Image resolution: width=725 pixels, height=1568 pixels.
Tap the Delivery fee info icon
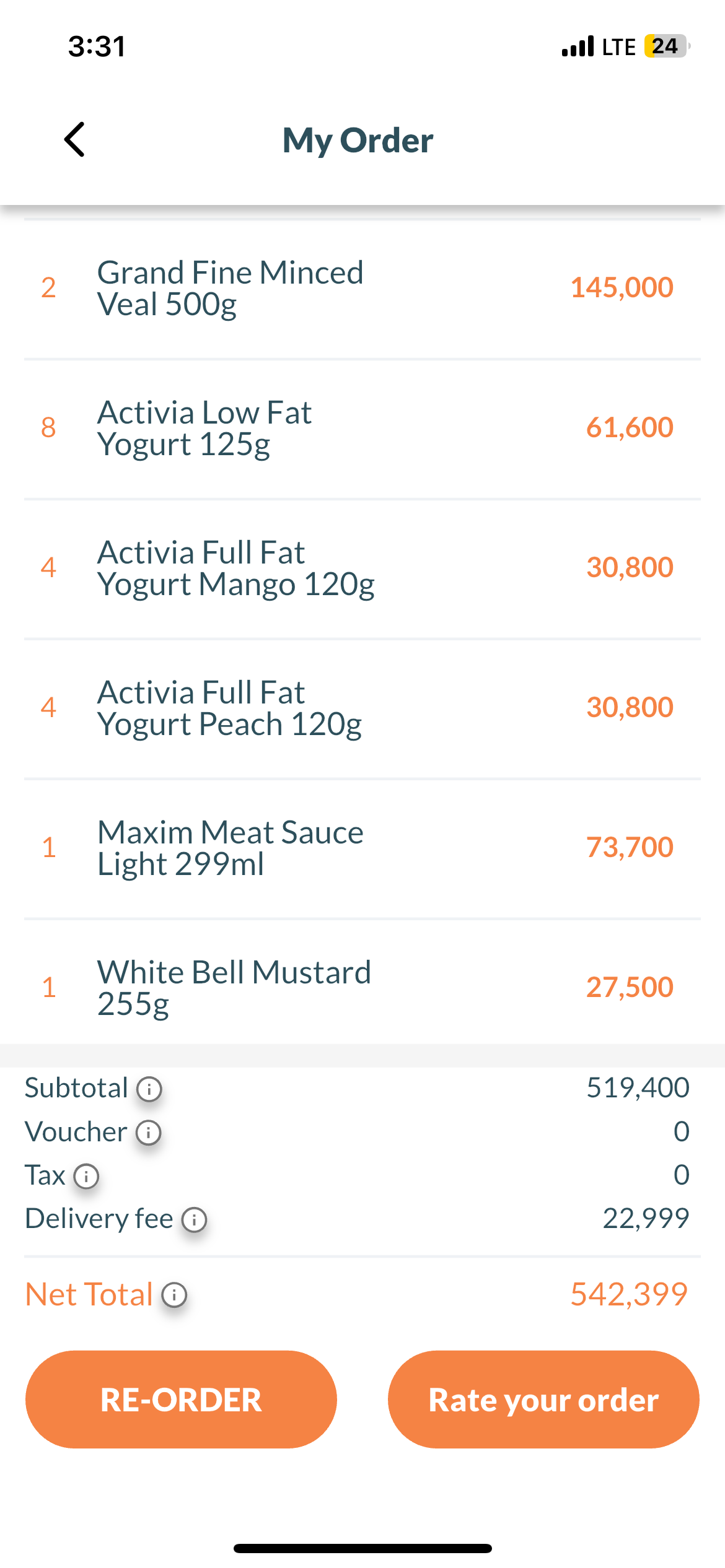(194, 1219)
